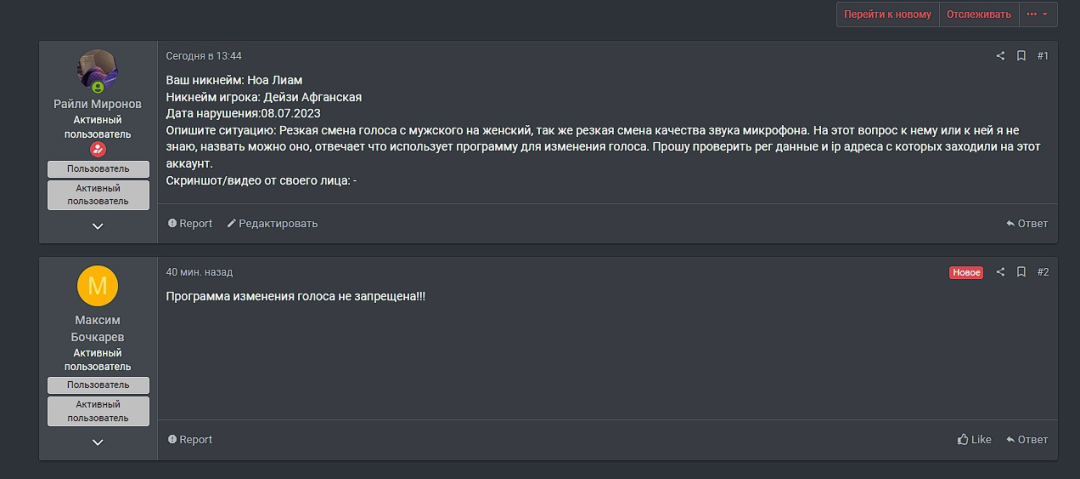Click the red badge under Райли Миронов
The width and height of the screenshot is (1080, 479).
point(98,150)
